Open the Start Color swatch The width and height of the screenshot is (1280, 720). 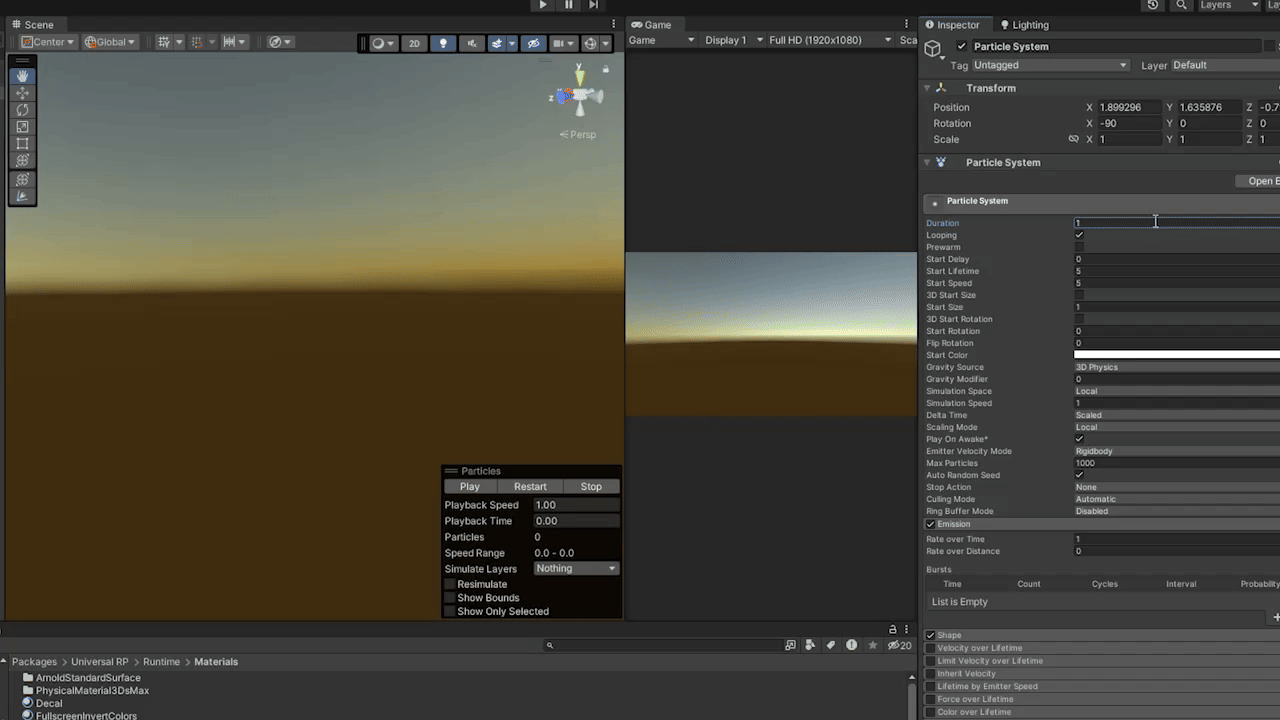1176,355
